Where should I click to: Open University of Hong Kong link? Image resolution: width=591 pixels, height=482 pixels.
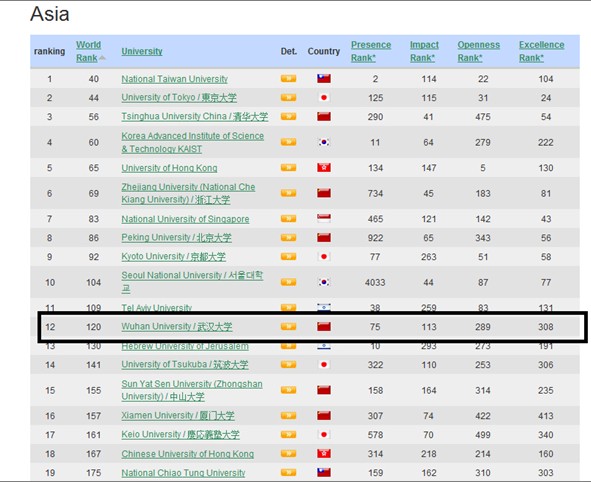(x=169, y=168)
